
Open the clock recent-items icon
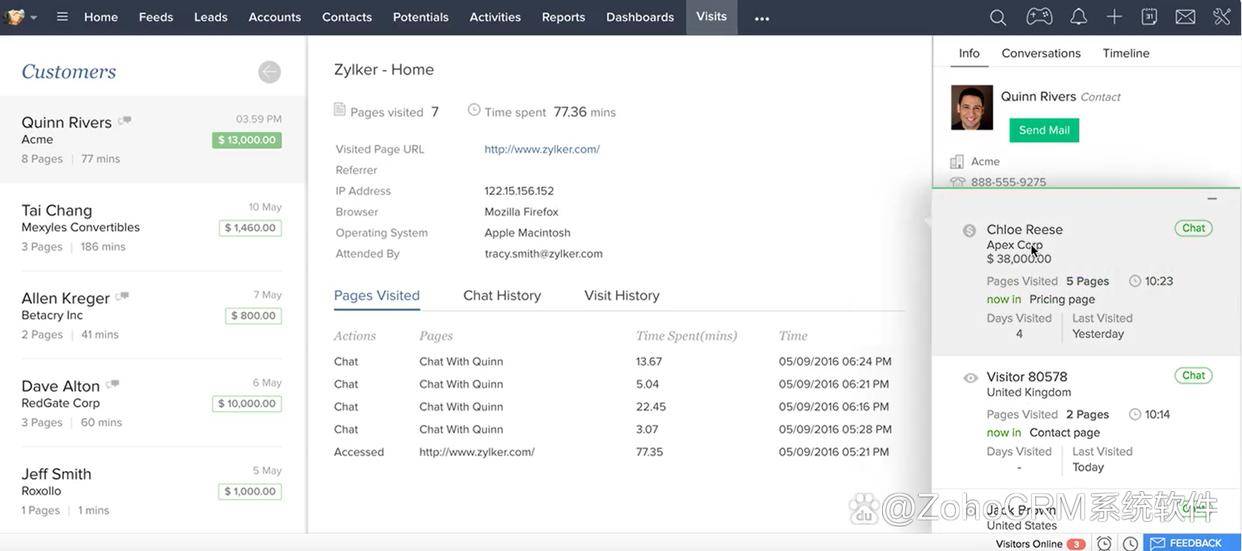click(x=1130, y=543)
